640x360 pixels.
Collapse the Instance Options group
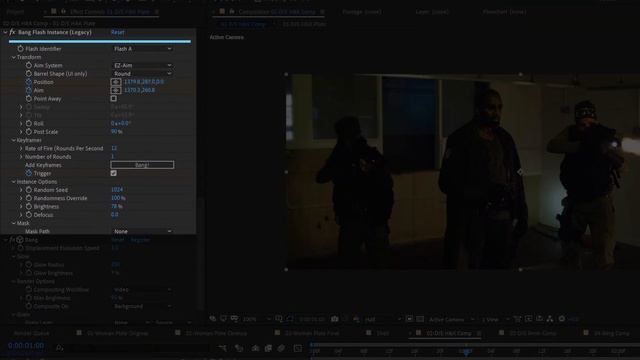(13, 182)
